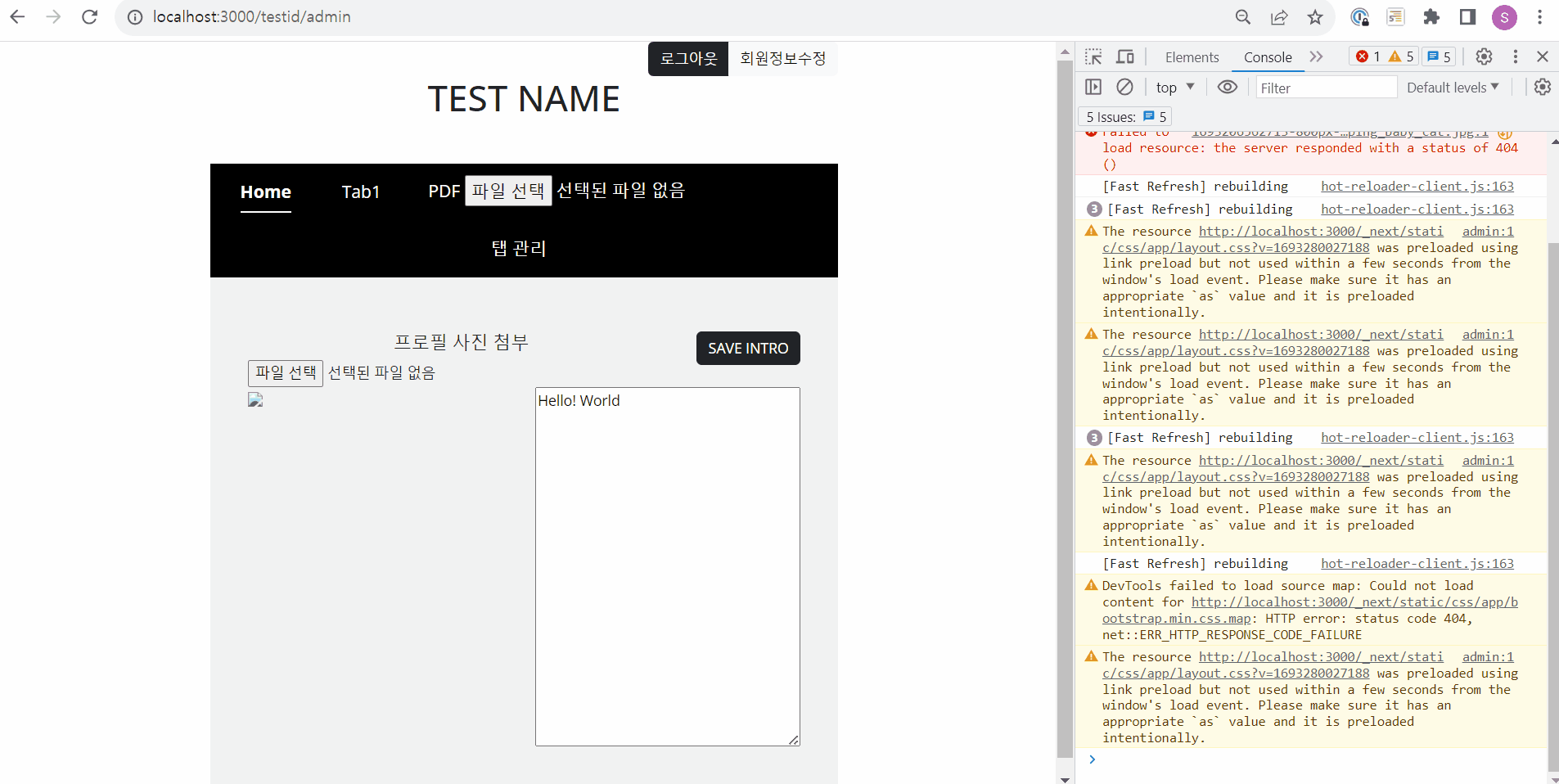Switch to the Elements tab
Image resolution: width=1559 pixels, height=784 pixels.
pos(1192,57)
